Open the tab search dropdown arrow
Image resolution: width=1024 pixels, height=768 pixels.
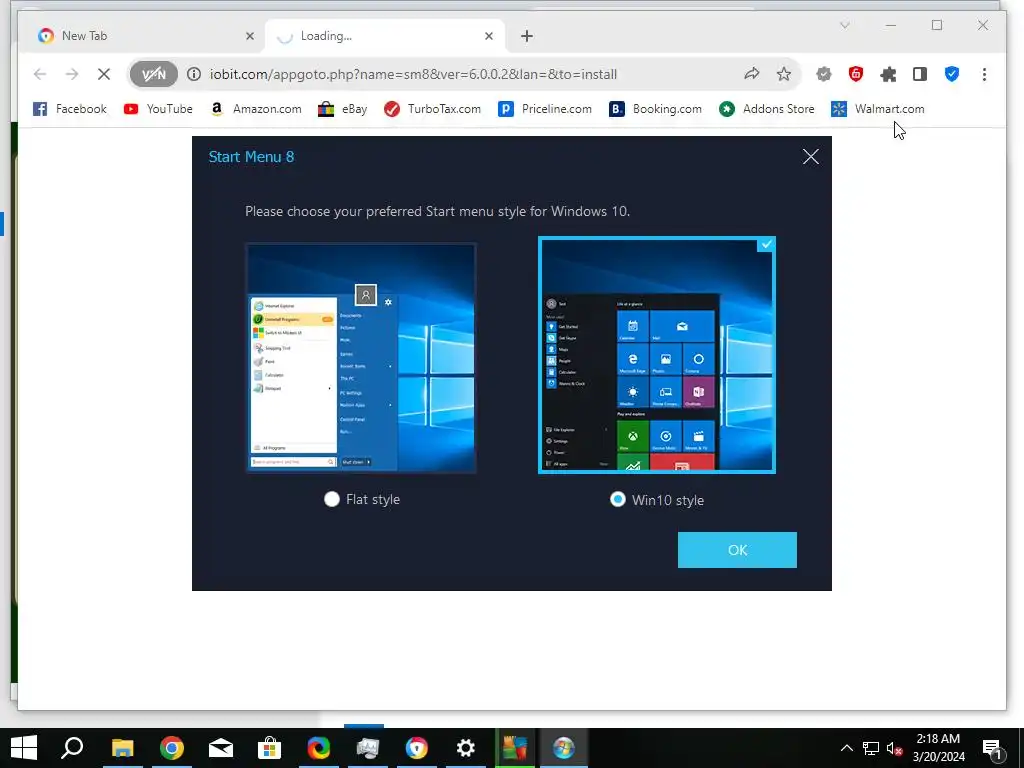click(x=844, y=25)
